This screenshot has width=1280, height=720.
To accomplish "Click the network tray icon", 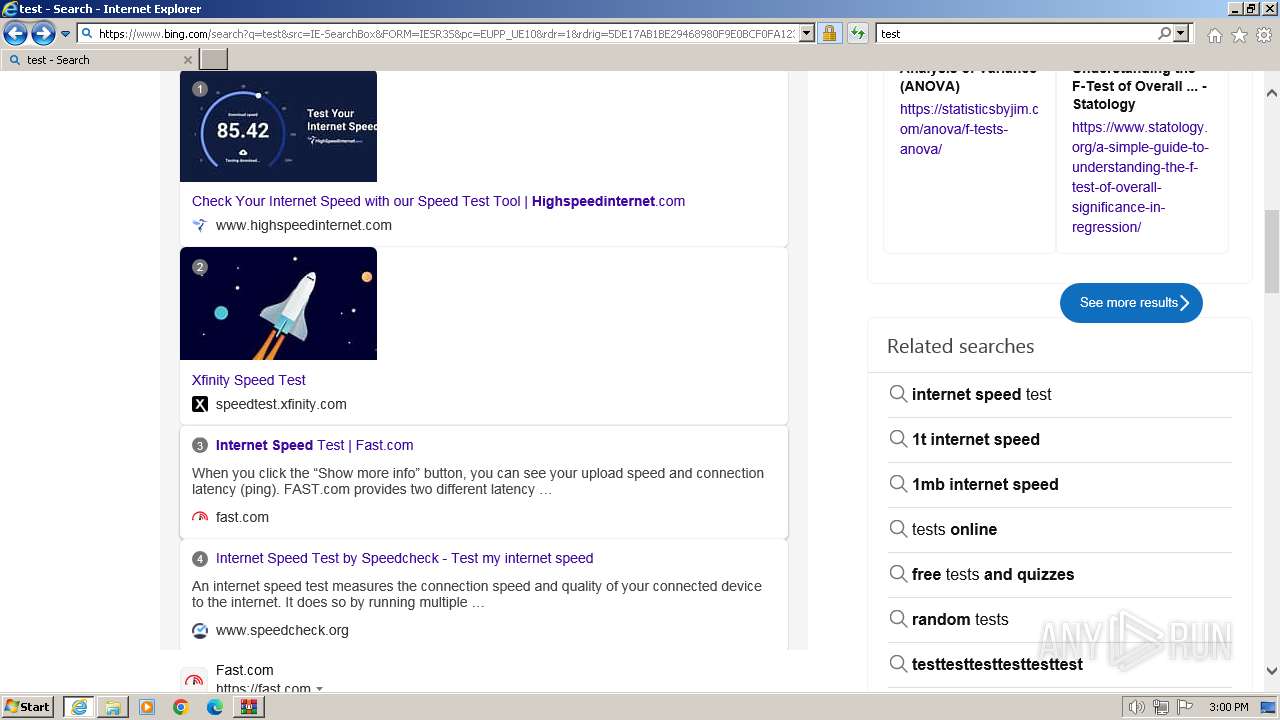I will pyautogui.click(x=1161, y=707).
